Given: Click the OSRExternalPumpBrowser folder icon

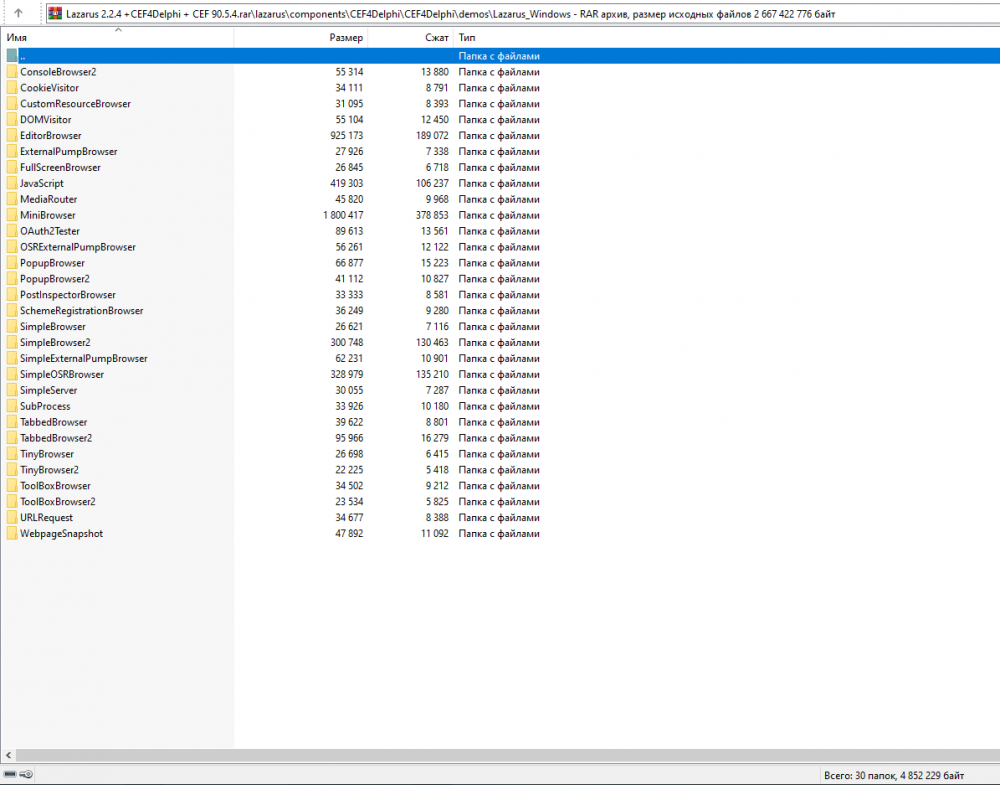Looking at the screenshot, I should pyautogui.click(x=12, y=247).
